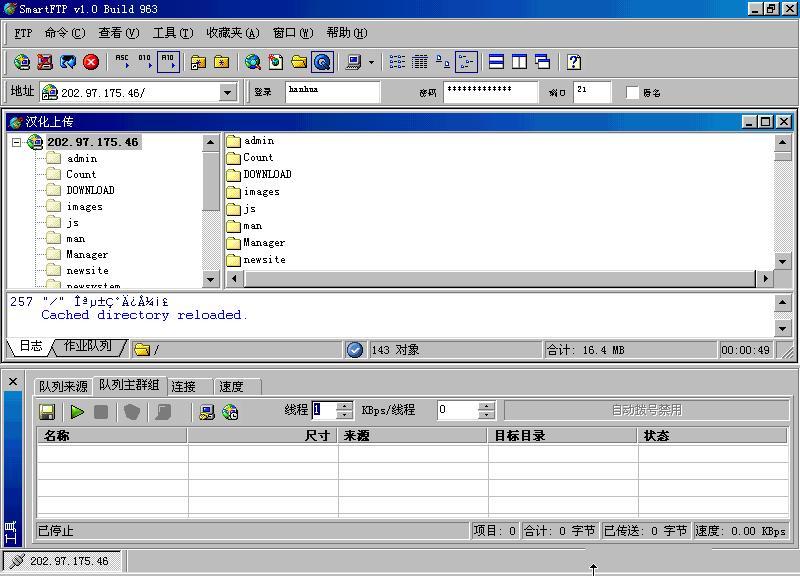
Task: Click the admin folder in file list
Action: pyautogui.click(x=259, y=141)
